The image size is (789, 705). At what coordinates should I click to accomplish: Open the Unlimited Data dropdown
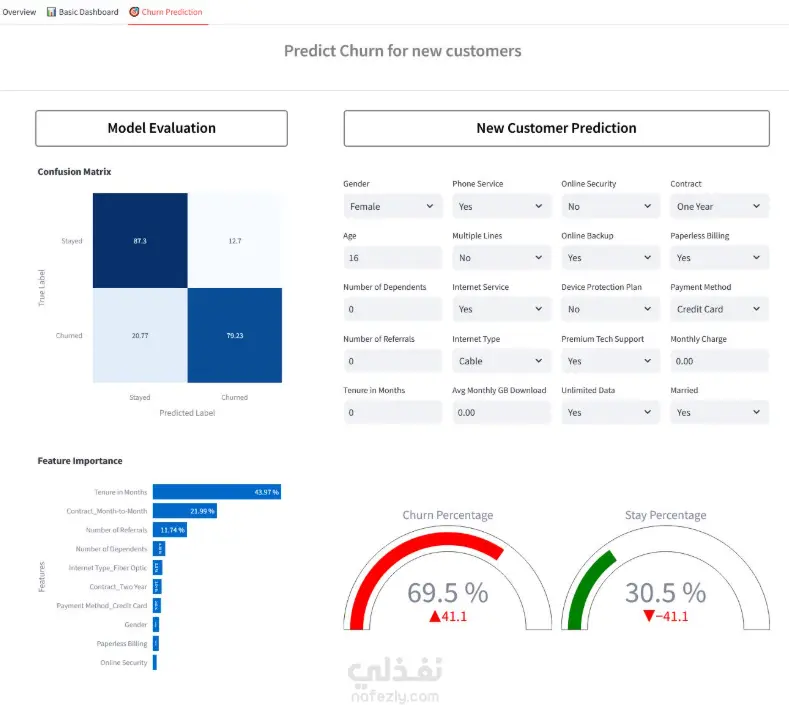click(610, 412)
